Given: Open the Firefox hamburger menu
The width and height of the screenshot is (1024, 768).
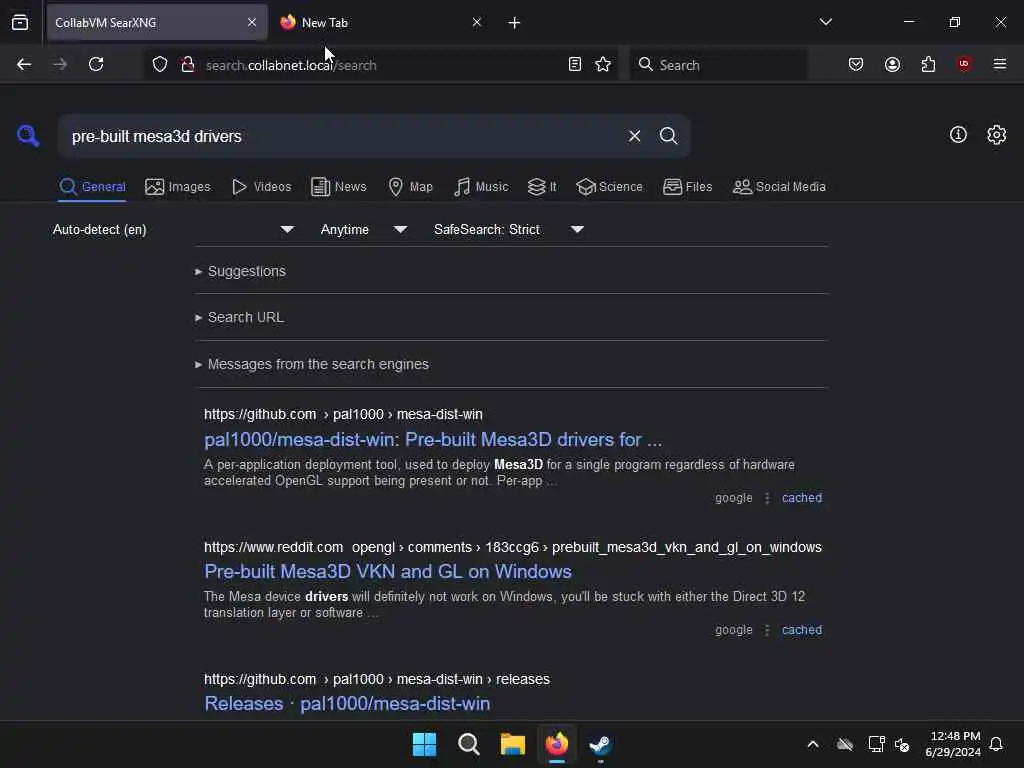Looking at the screenshot, I should pos(1000,65).
